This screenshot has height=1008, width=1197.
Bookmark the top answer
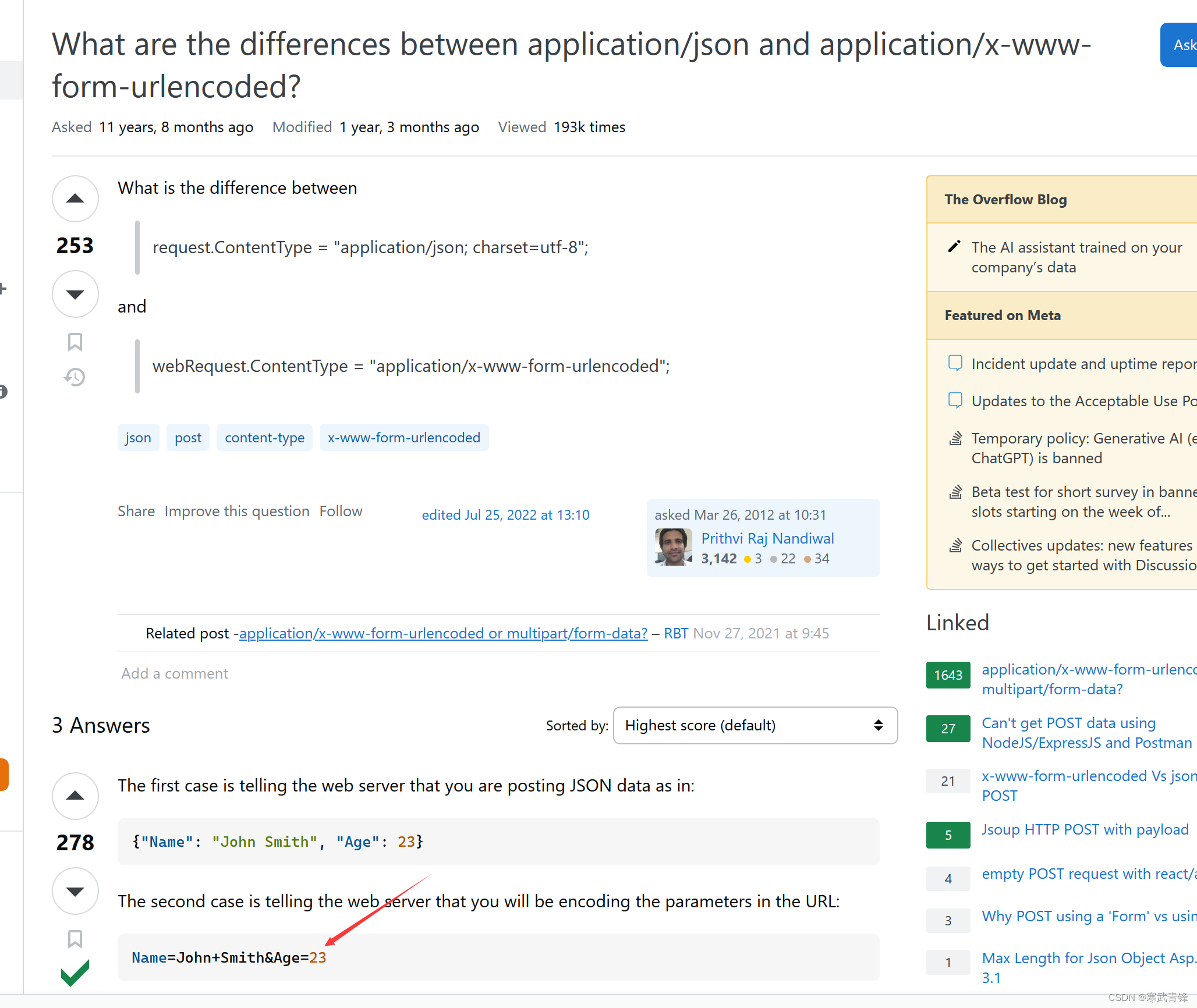(x=74, y=939)
